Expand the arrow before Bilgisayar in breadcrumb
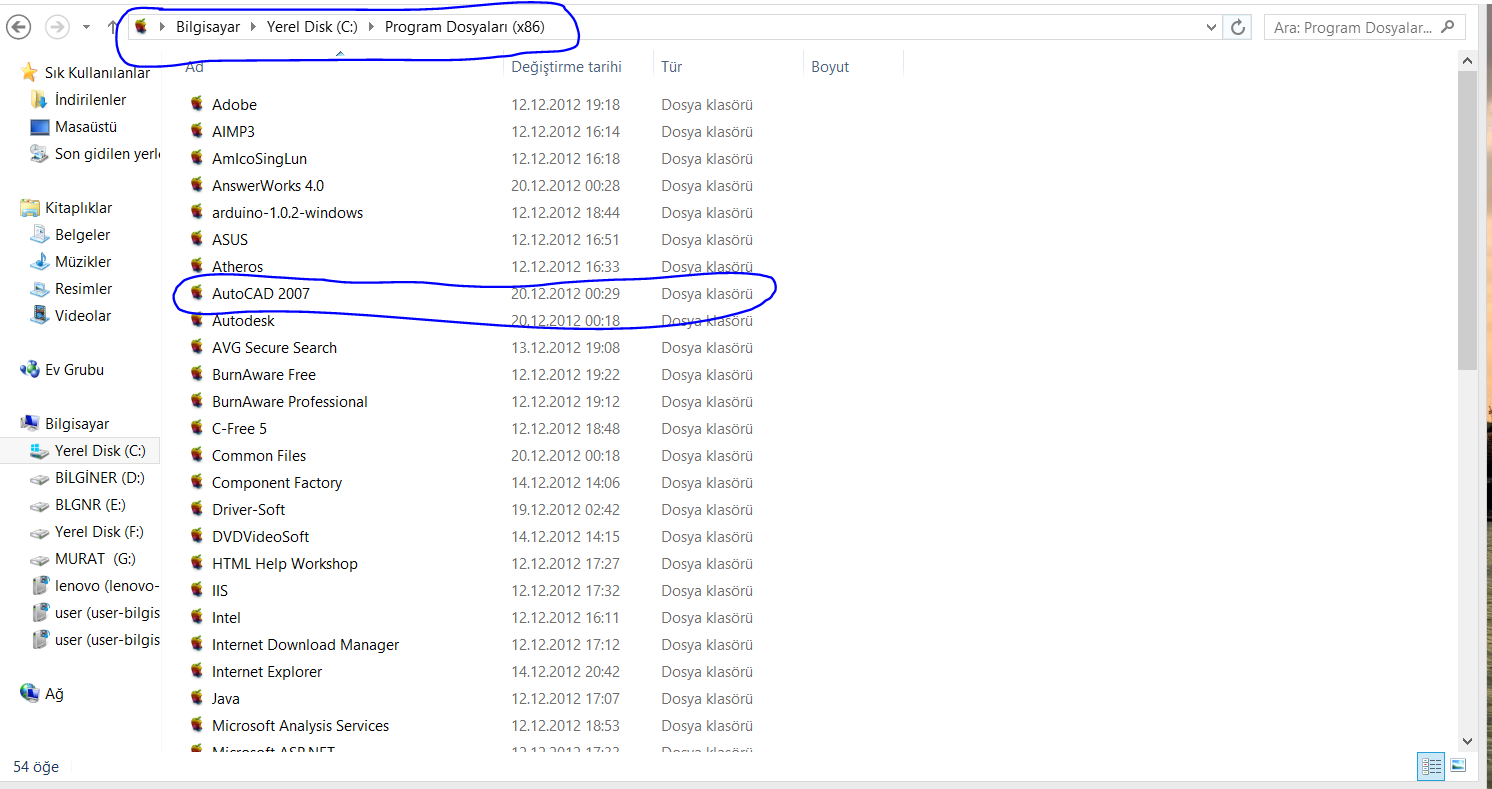The image size is (1492, 789). 163,27
